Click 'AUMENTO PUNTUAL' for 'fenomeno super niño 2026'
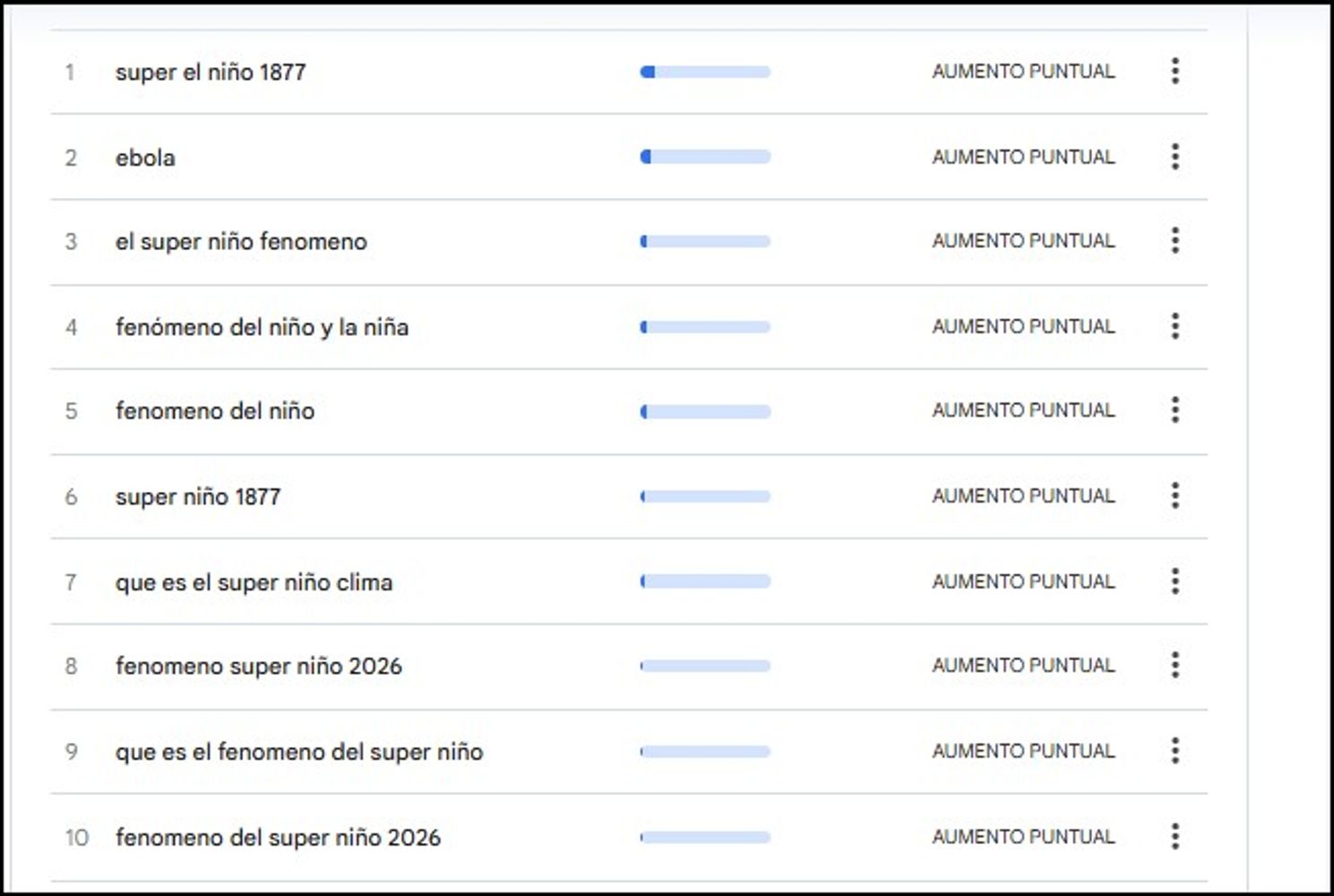 pyautogui.click(x=1023, y=666)
